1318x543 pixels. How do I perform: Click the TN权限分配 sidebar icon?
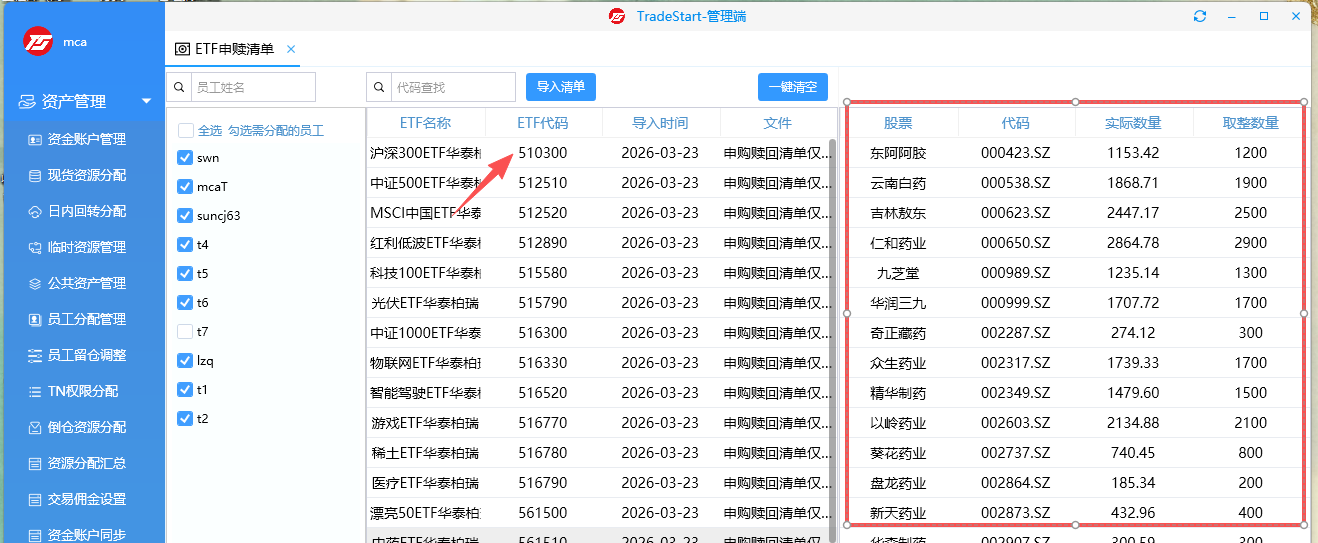click(x=35, y=391)
